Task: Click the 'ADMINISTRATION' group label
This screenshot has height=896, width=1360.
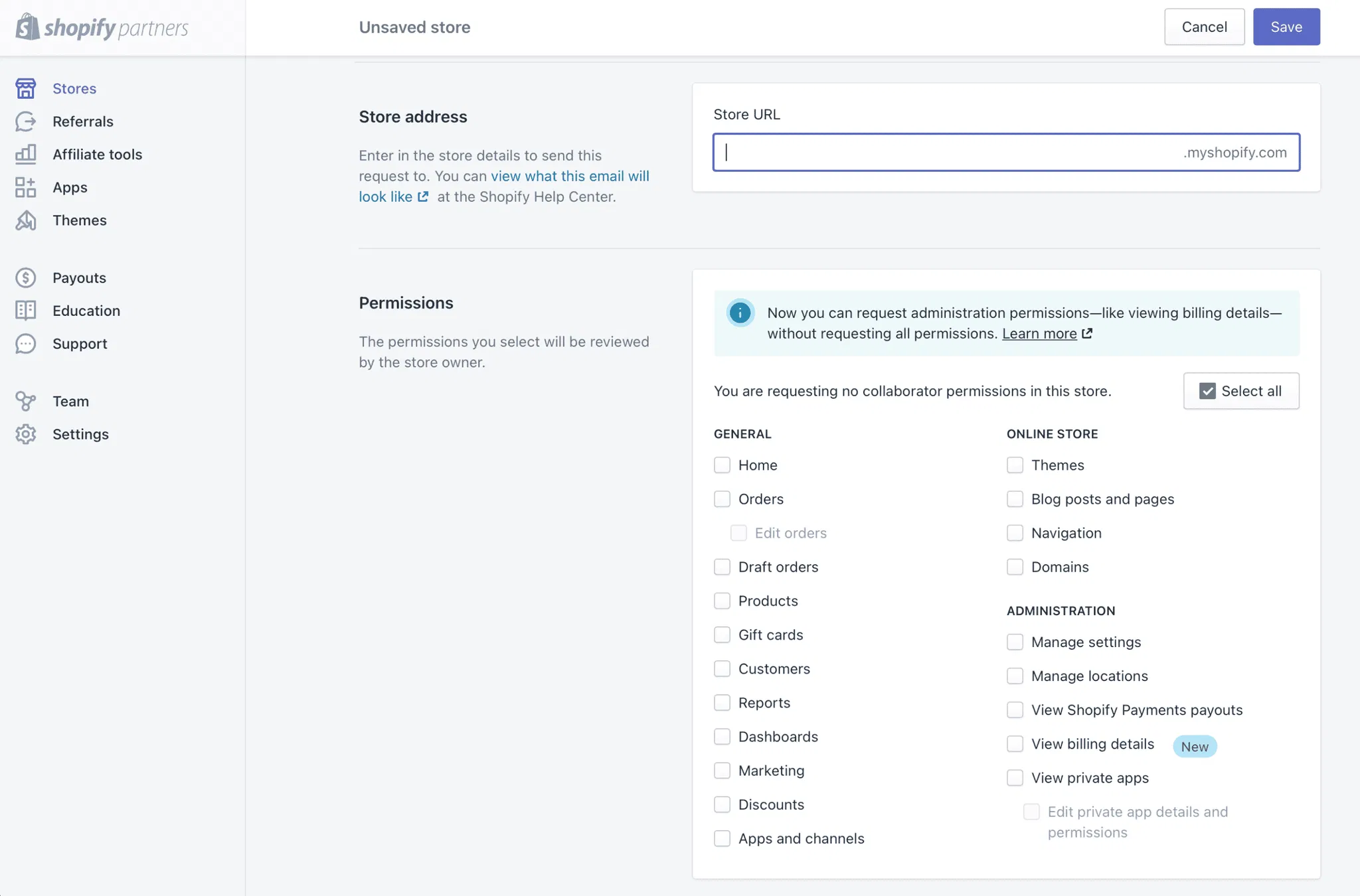Action: pos(1061,611)
